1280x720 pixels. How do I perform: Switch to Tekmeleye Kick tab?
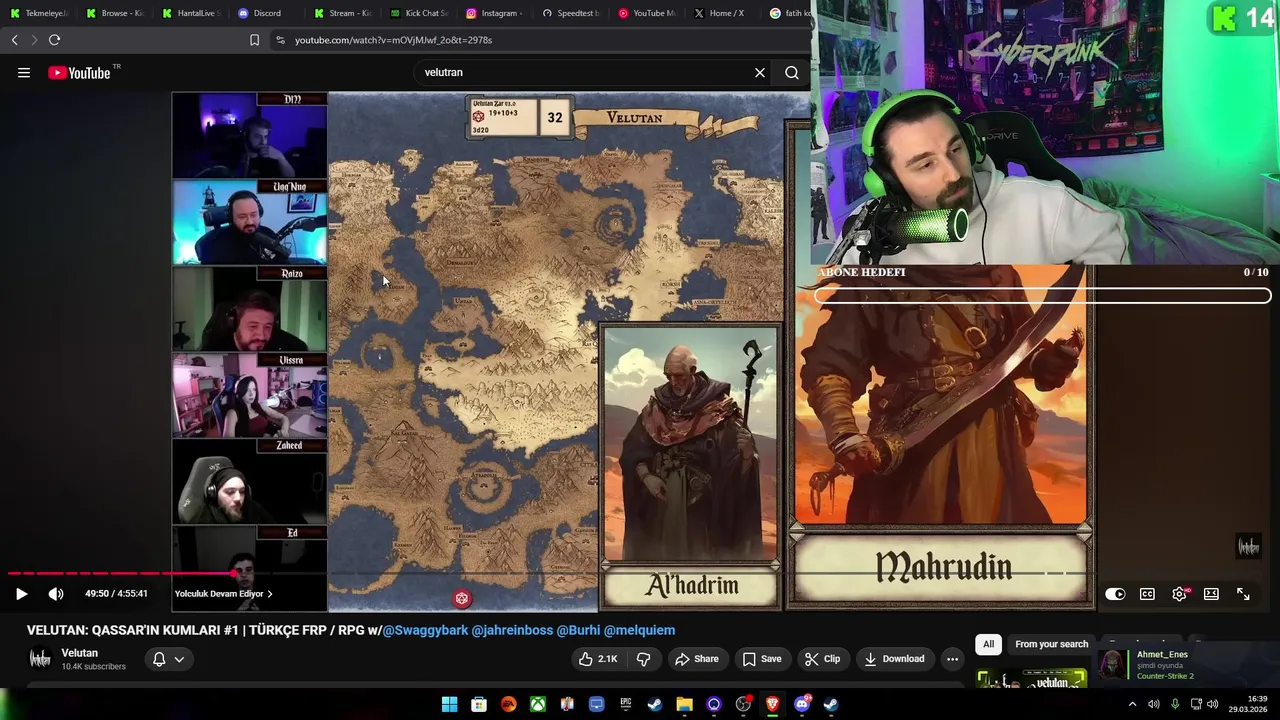39,13
